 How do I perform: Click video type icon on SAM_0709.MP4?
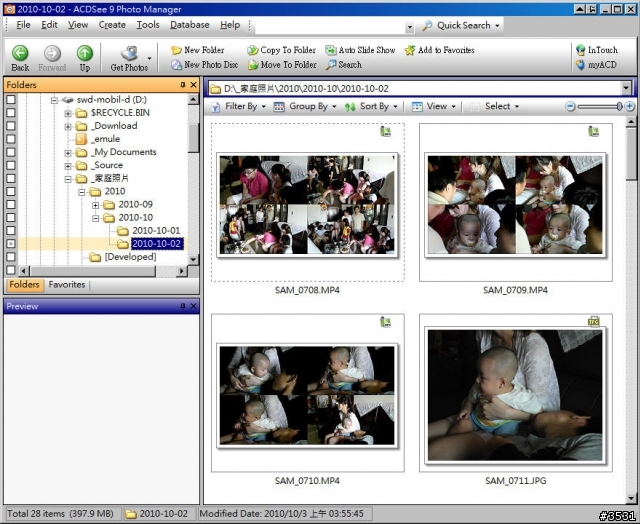[x=593, y=131]
